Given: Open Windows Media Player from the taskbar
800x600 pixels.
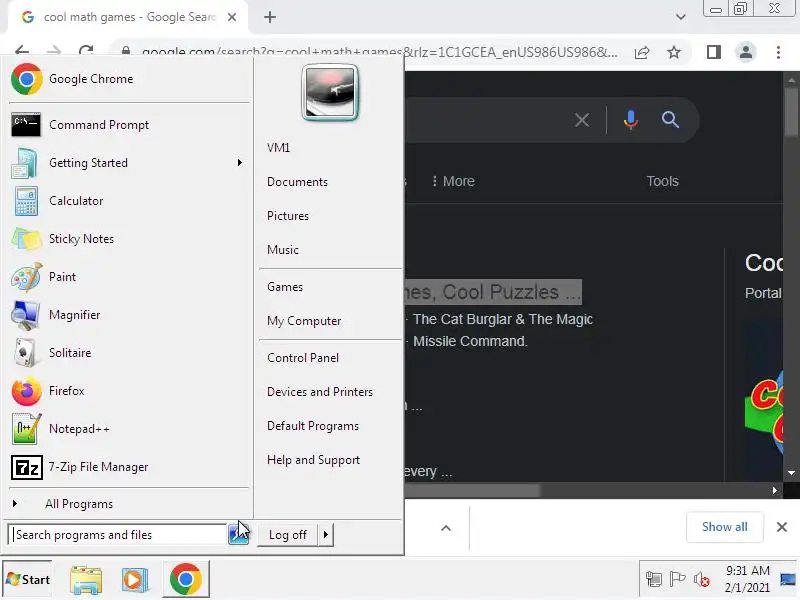Looking at the screenshot, I should pos(135,580).
